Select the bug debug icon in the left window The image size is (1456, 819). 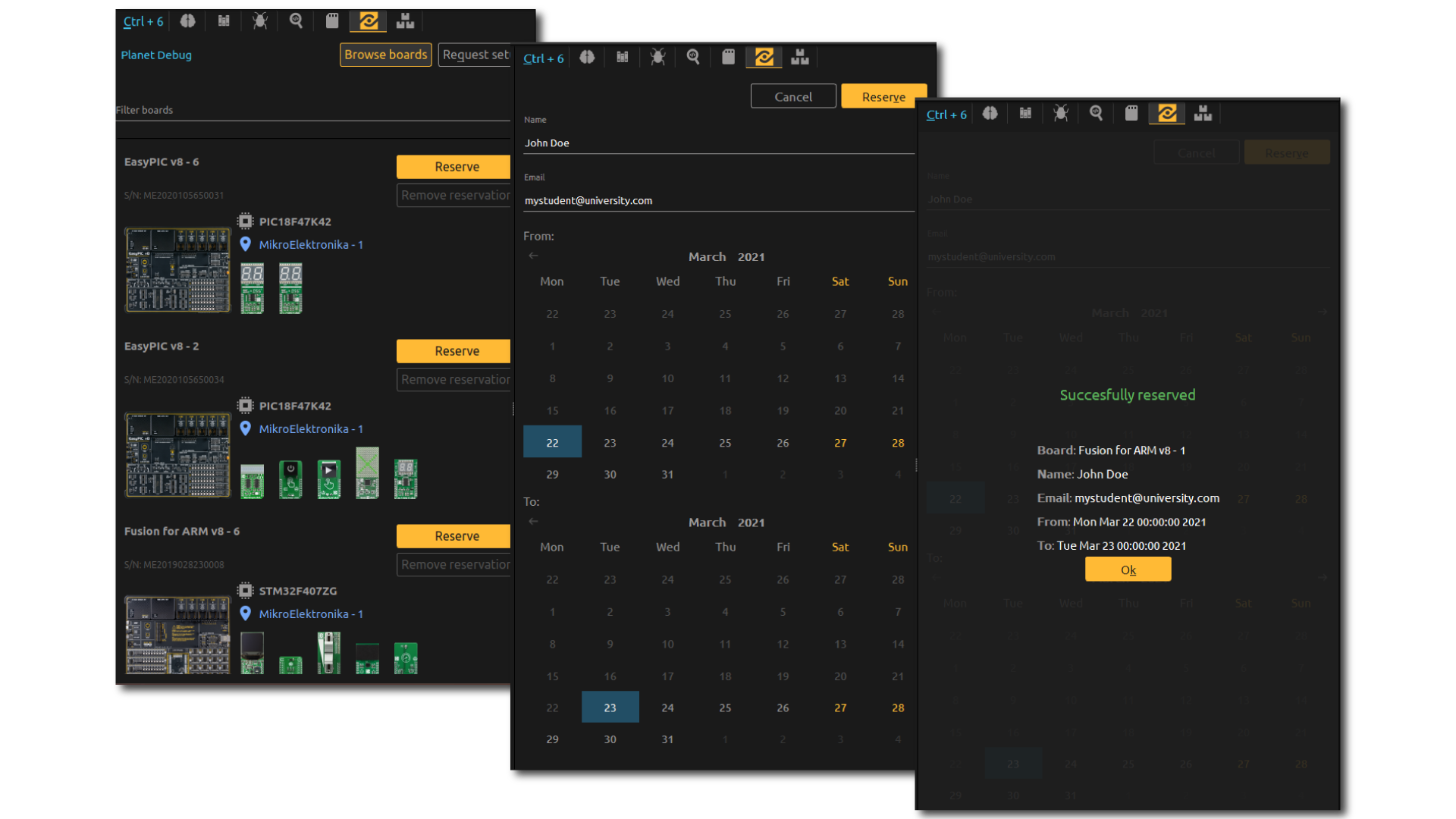tap(260, 21)
